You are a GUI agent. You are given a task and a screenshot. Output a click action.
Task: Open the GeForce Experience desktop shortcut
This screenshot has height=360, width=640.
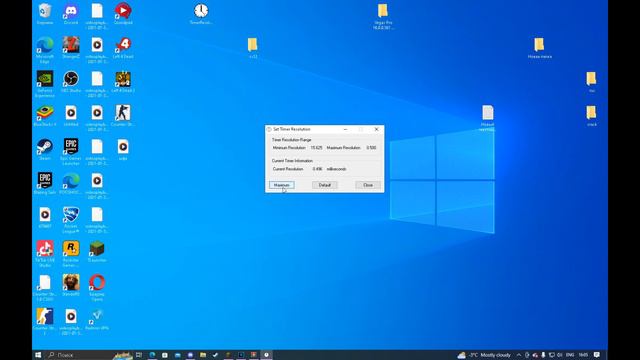[45, 84]
